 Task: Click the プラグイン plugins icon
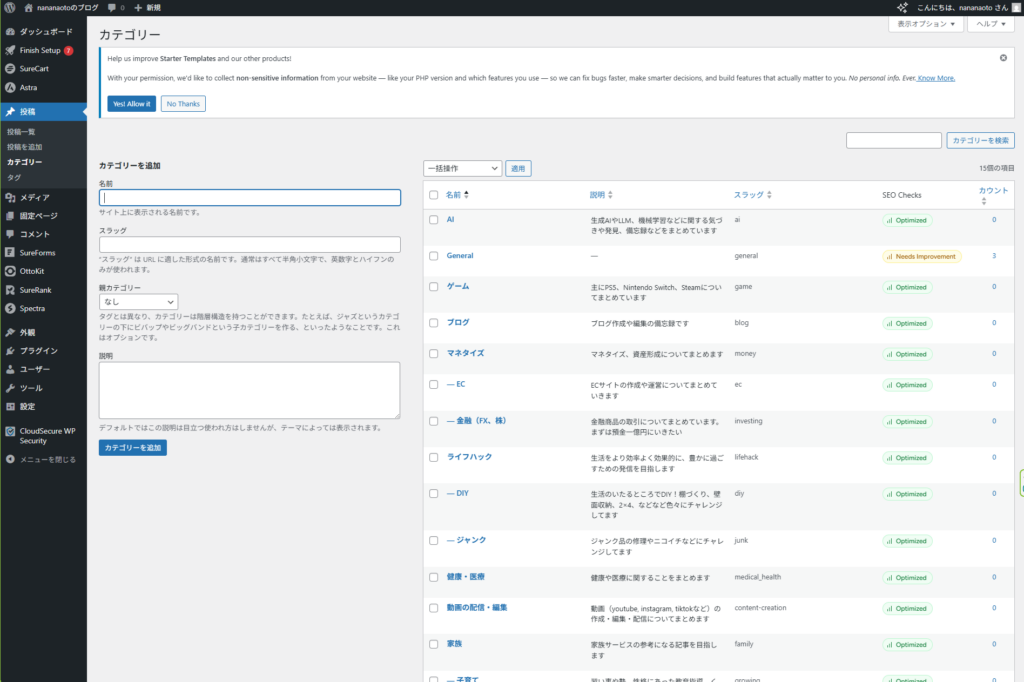10,351
